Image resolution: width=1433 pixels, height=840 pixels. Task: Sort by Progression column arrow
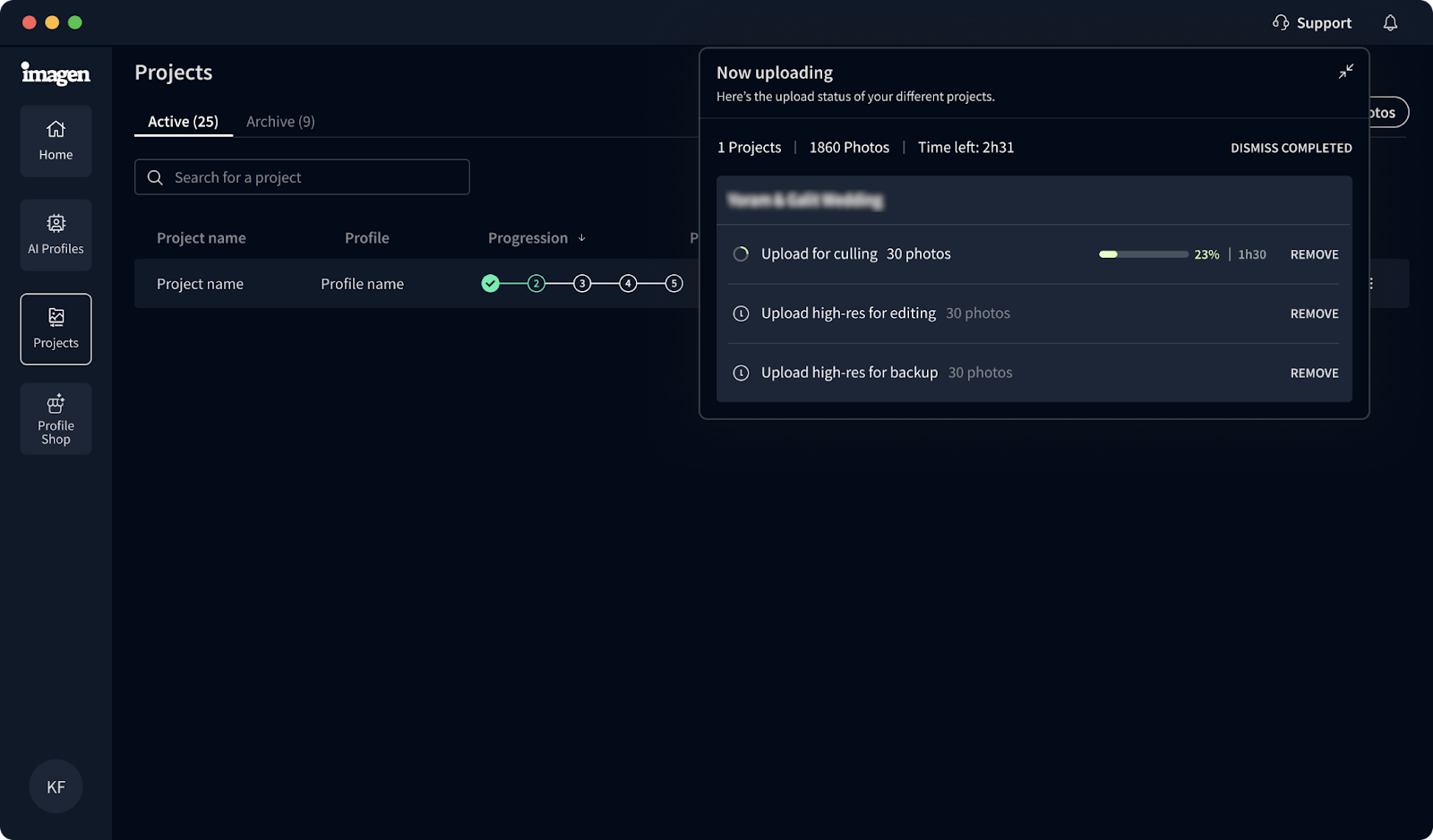[x=582, y=237]
